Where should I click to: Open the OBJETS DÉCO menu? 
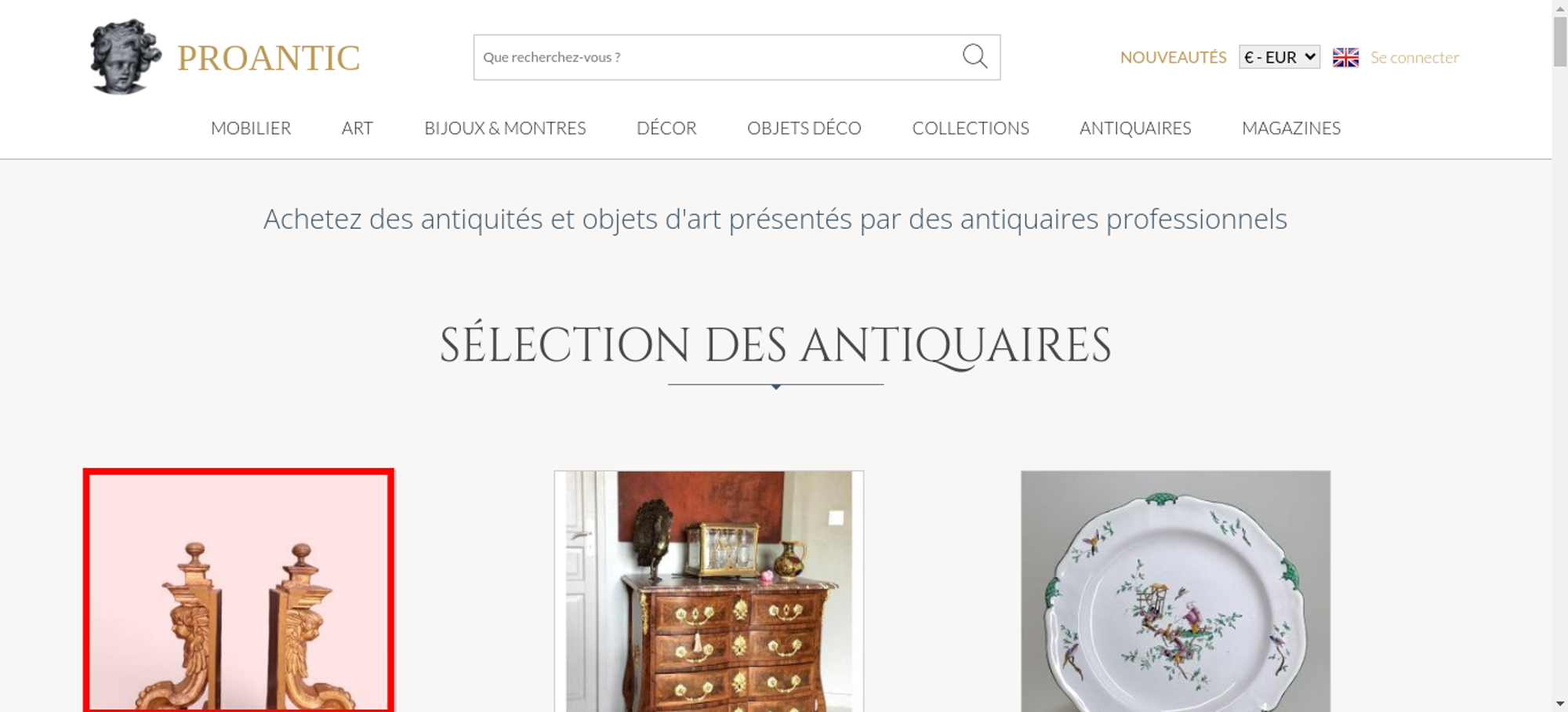pos(804,128)
